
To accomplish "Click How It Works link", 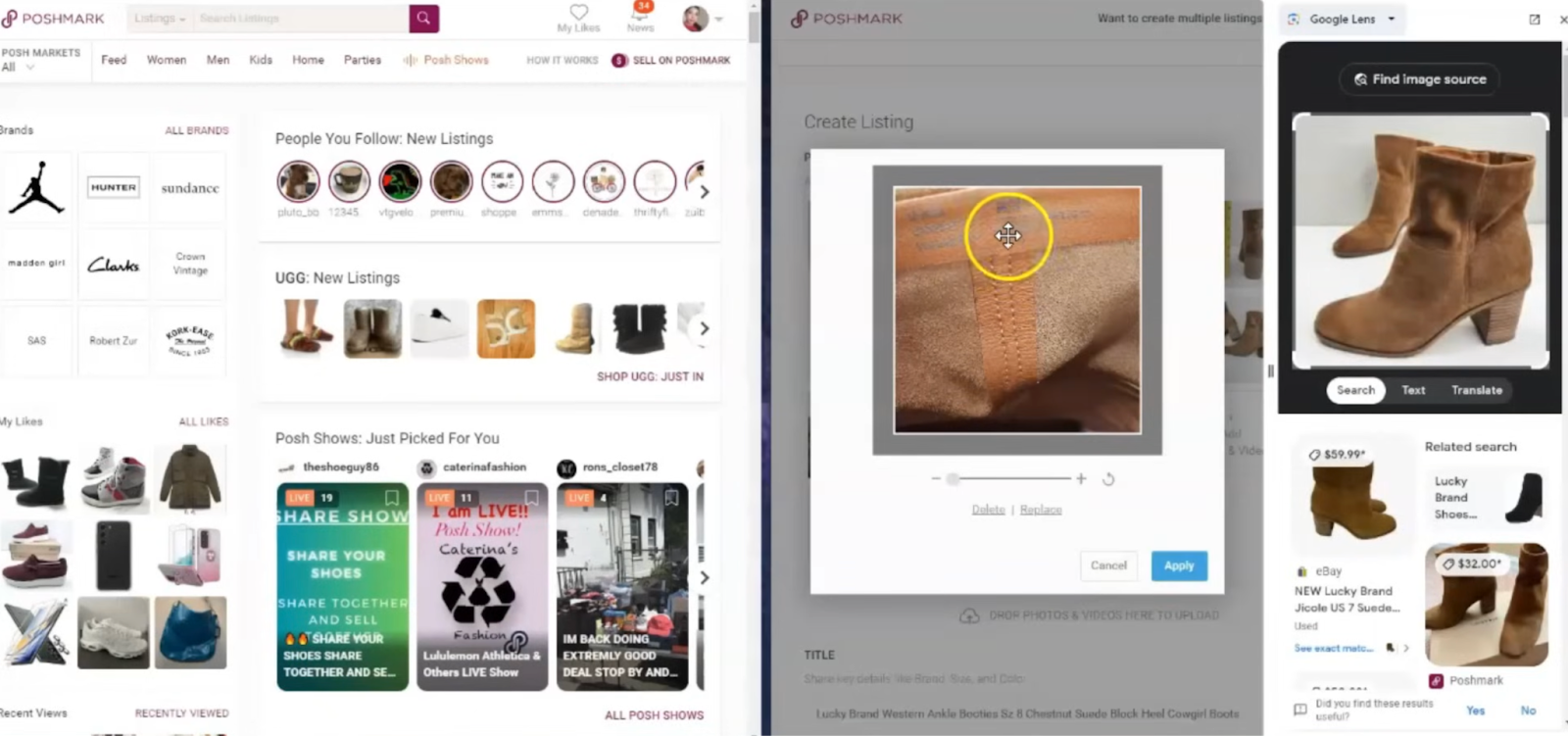I will click(x=563, y=61).
